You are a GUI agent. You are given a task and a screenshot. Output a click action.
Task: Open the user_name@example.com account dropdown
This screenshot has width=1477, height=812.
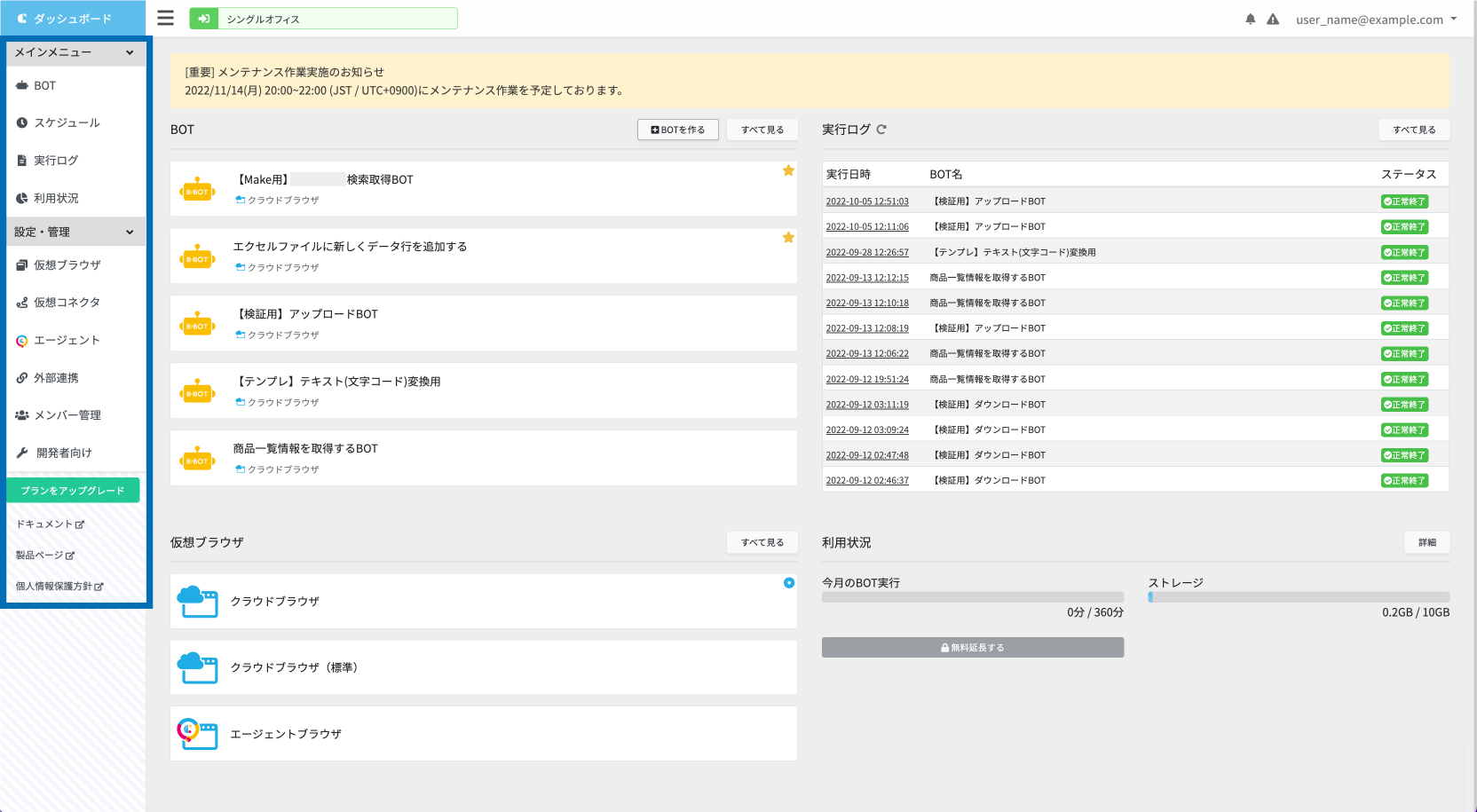pos(1376,20)
